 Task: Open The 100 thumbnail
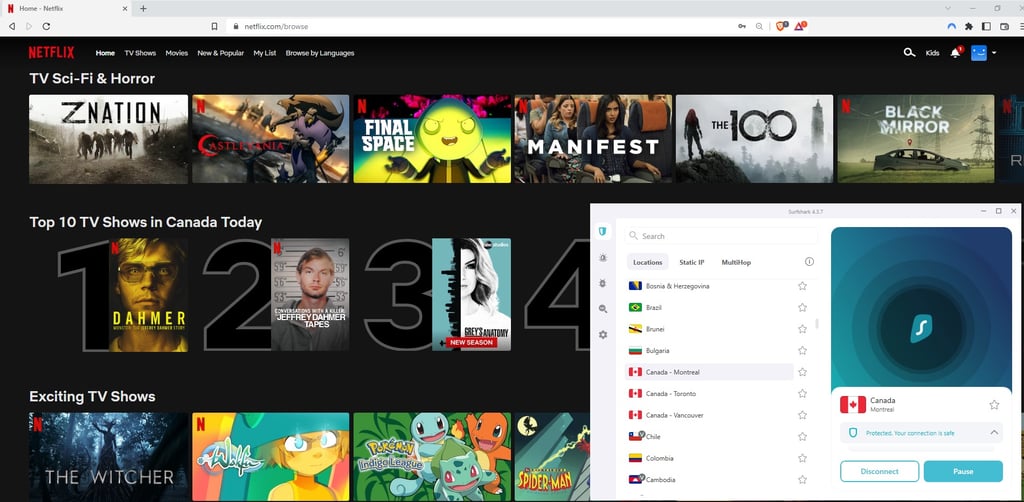click(754, 139)
